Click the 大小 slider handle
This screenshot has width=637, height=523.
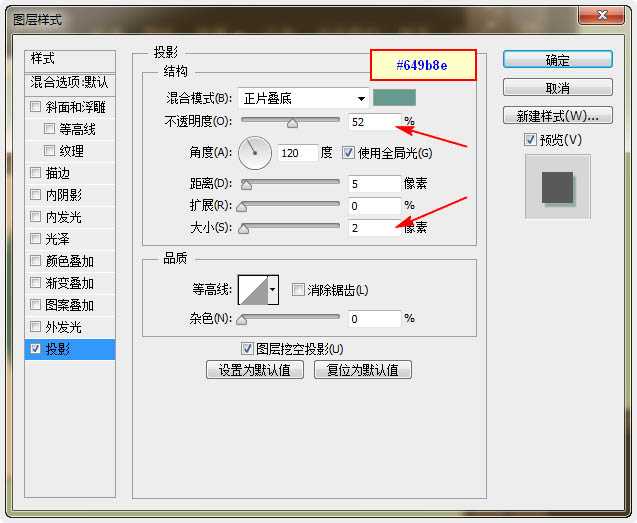243,229
